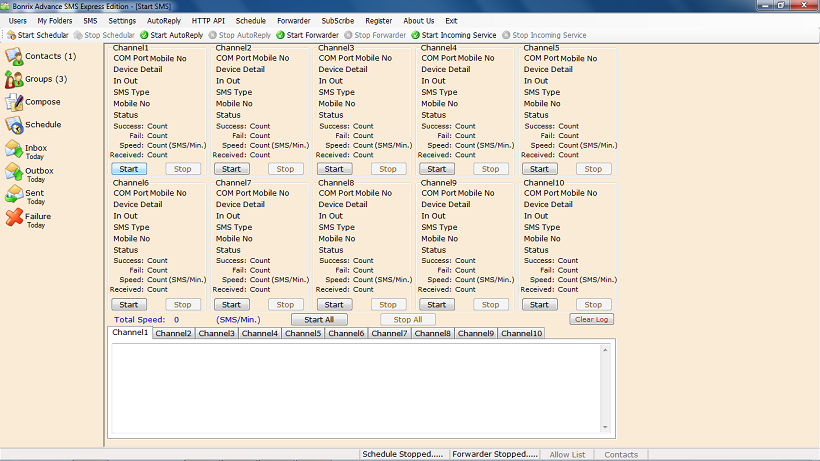Switch to Channel8 log tab
This screenshot has height=461, width=820.
pyautogui.click(x=433, y=333)
